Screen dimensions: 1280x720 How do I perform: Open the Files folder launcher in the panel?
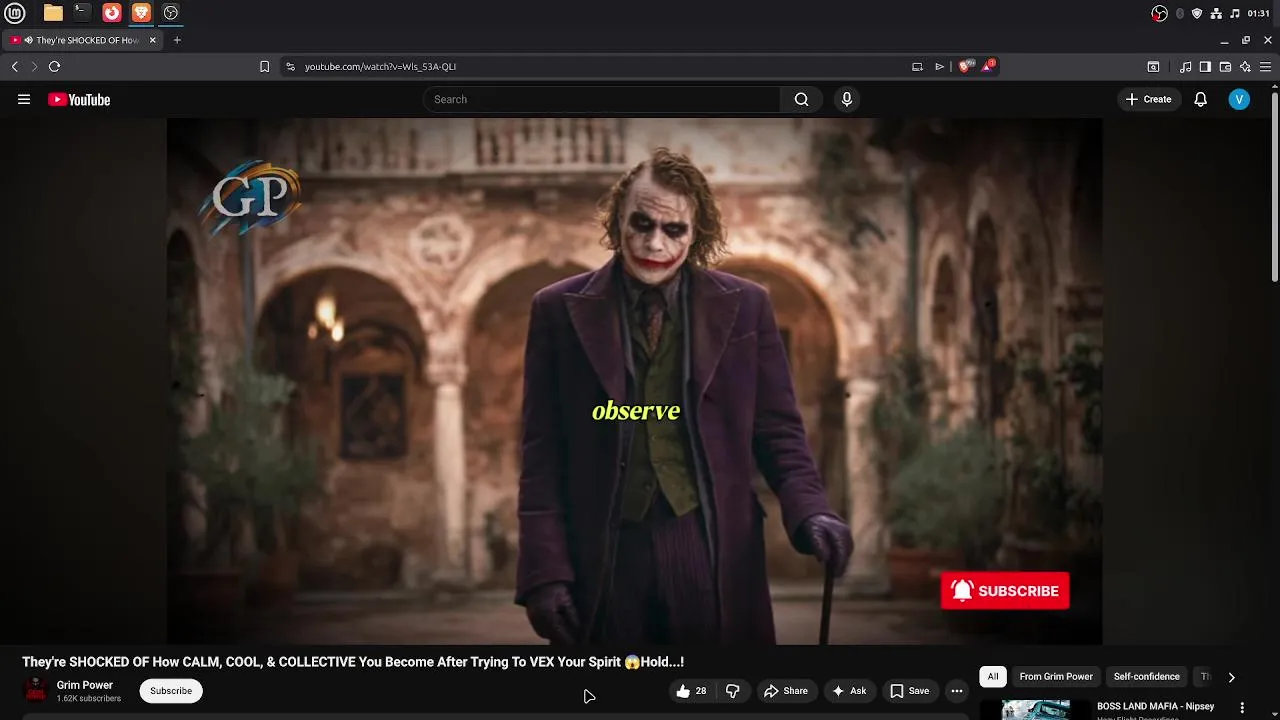(x=53, y=13)
